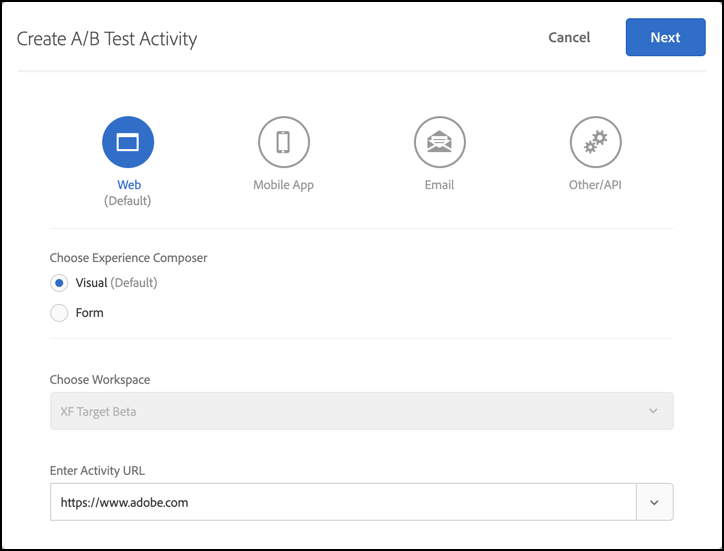Click the Choose Experience Composer heading

pos(128,258)
